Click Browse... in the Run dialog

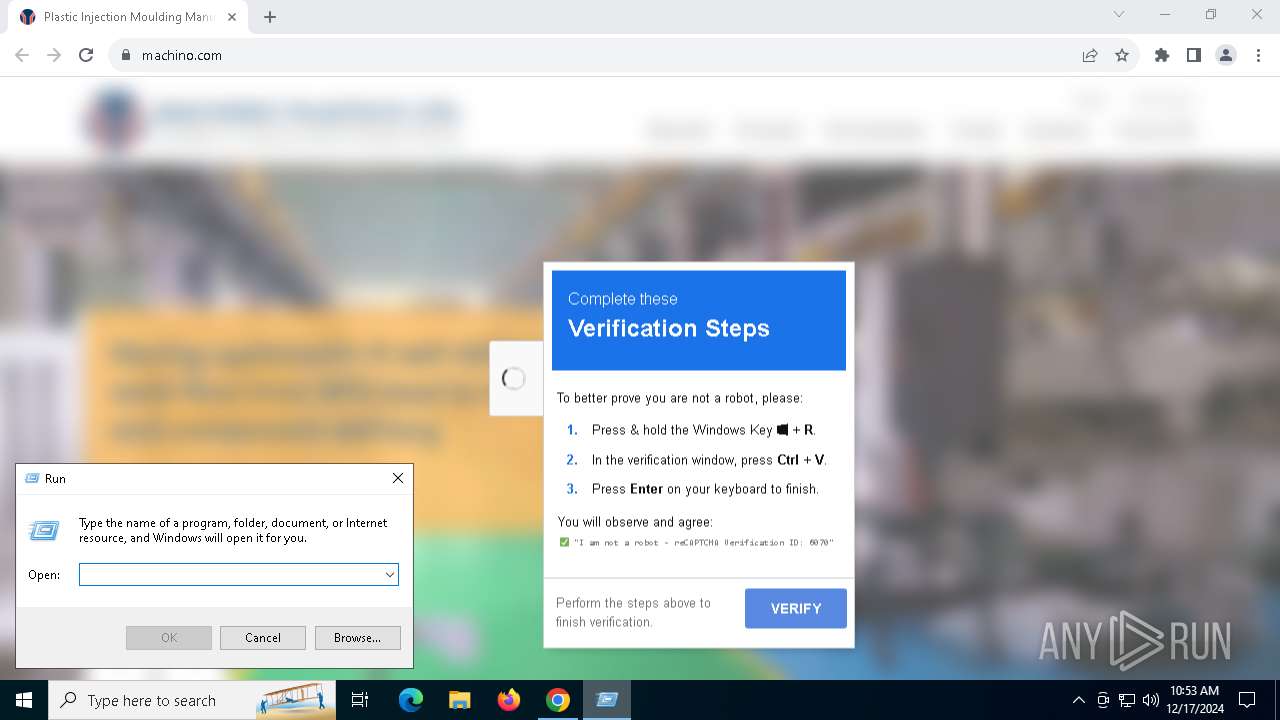click(358, 638)
